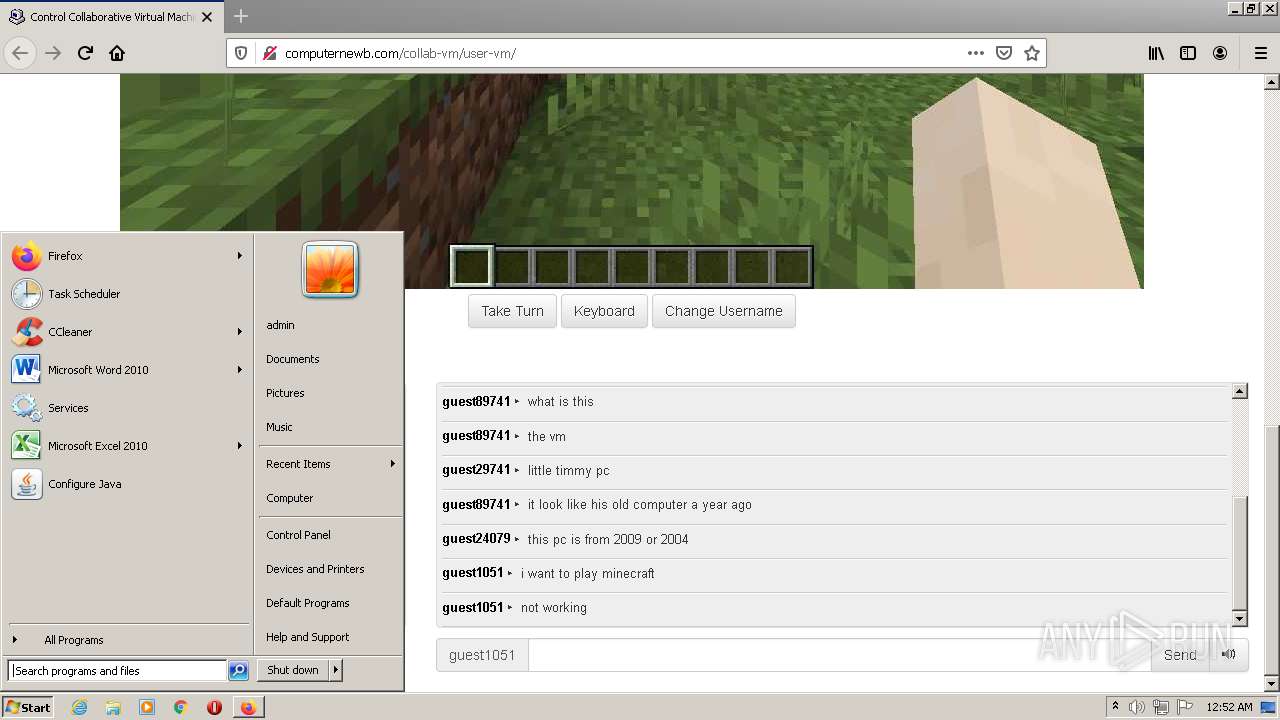Open Configure Java

[126, 484]
